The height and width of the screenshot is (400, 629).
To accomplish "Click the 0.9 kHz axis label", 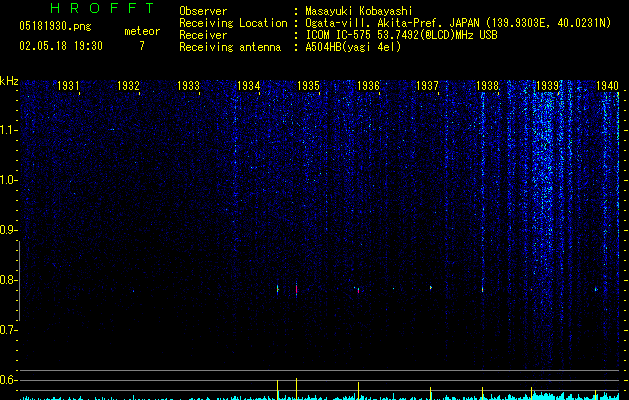I will pyautogui.click(x=9, y=230).
